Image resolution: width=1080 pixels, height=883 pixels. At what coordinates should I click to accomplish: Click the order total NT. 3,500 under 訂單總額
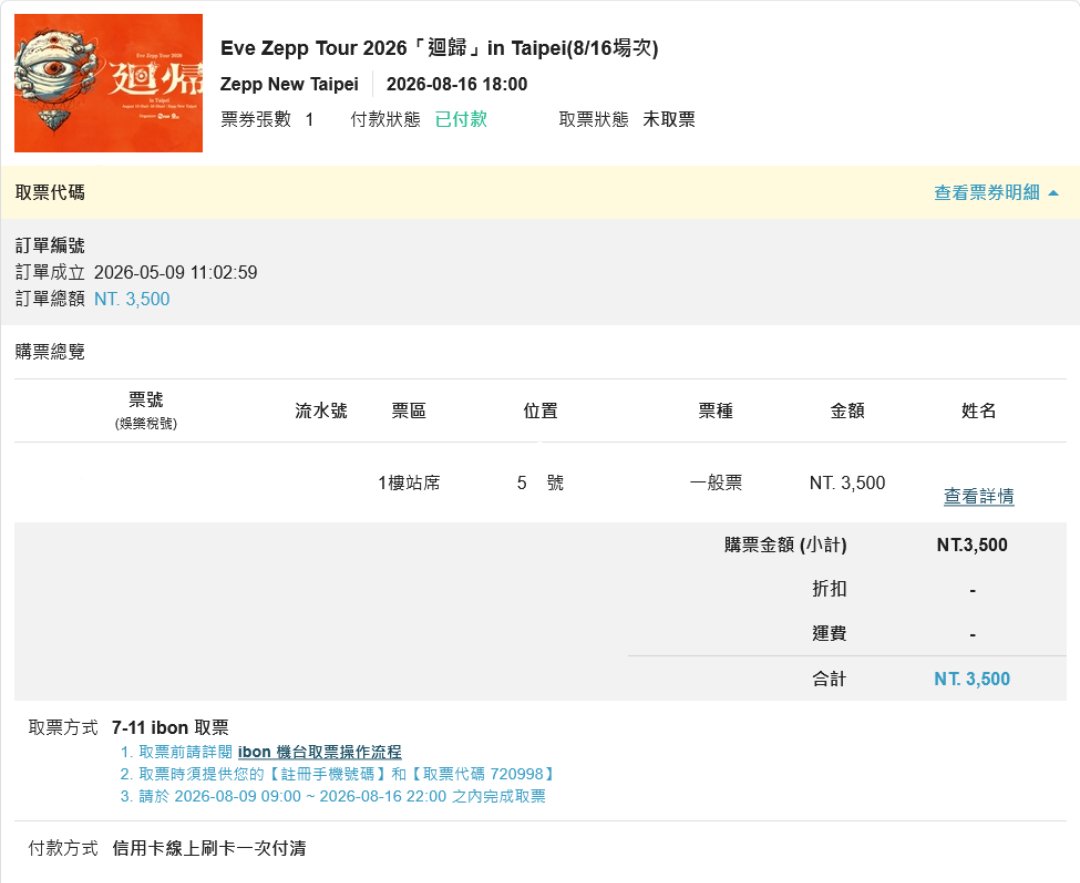pyautogui.click(x=132, y=299)
